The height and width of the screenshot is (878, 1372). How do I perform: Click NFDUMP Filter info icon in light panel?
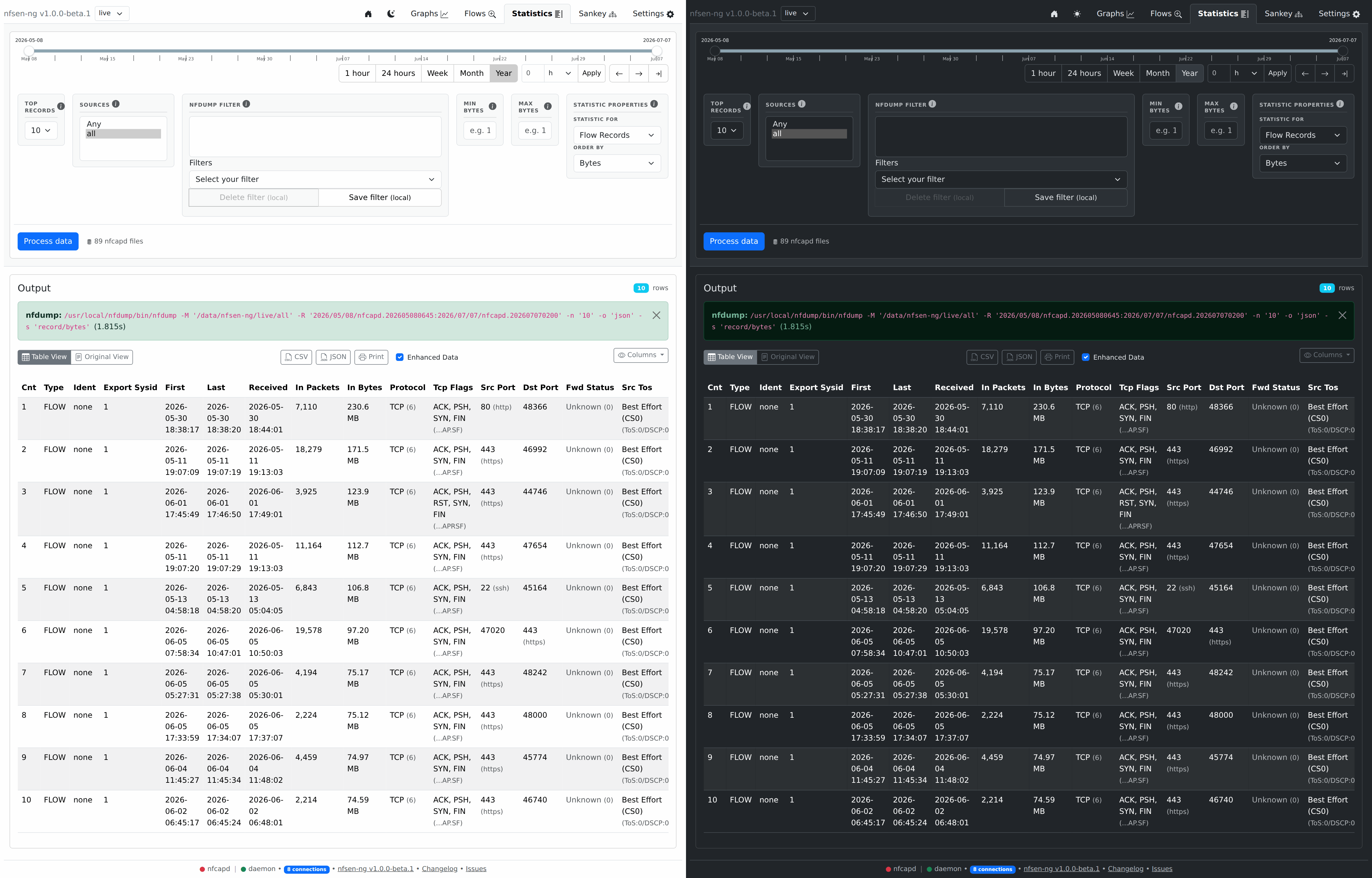click(246, 104)
